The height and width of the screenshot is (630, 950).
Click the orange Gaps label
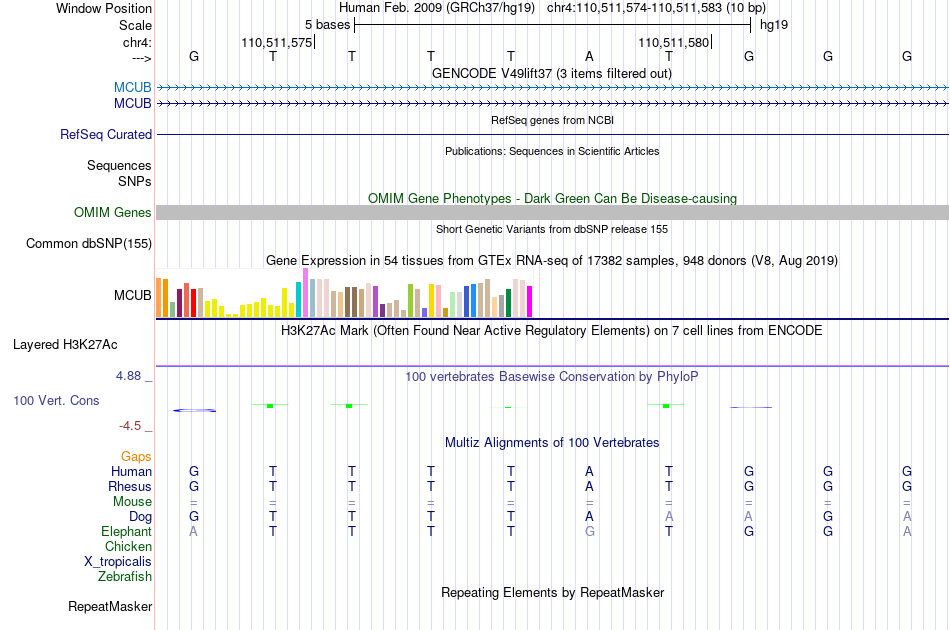click(x=136, y=457)
